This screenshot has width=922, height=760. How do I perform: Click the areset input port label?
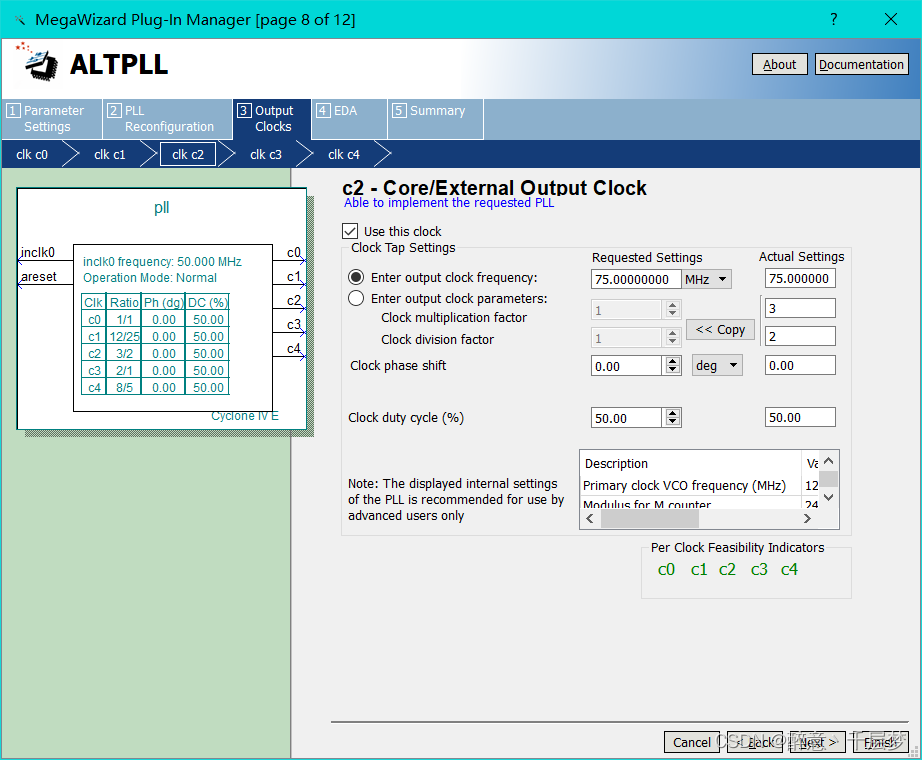tap(39, 276)
